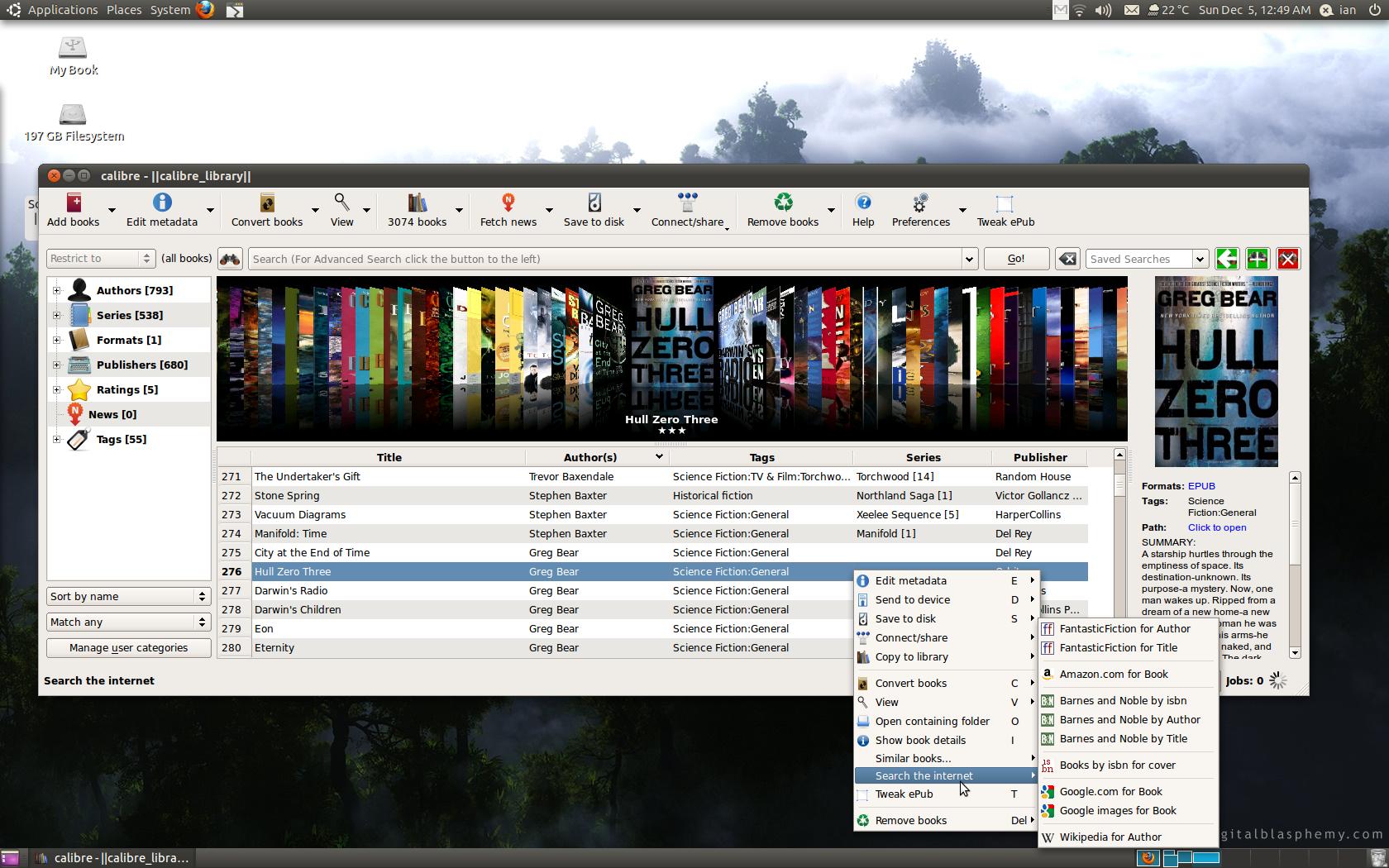The height and width of the screenshot is (868, 1389).
Task: Open Advanced Search binoculars button
Action: (230, 259)
